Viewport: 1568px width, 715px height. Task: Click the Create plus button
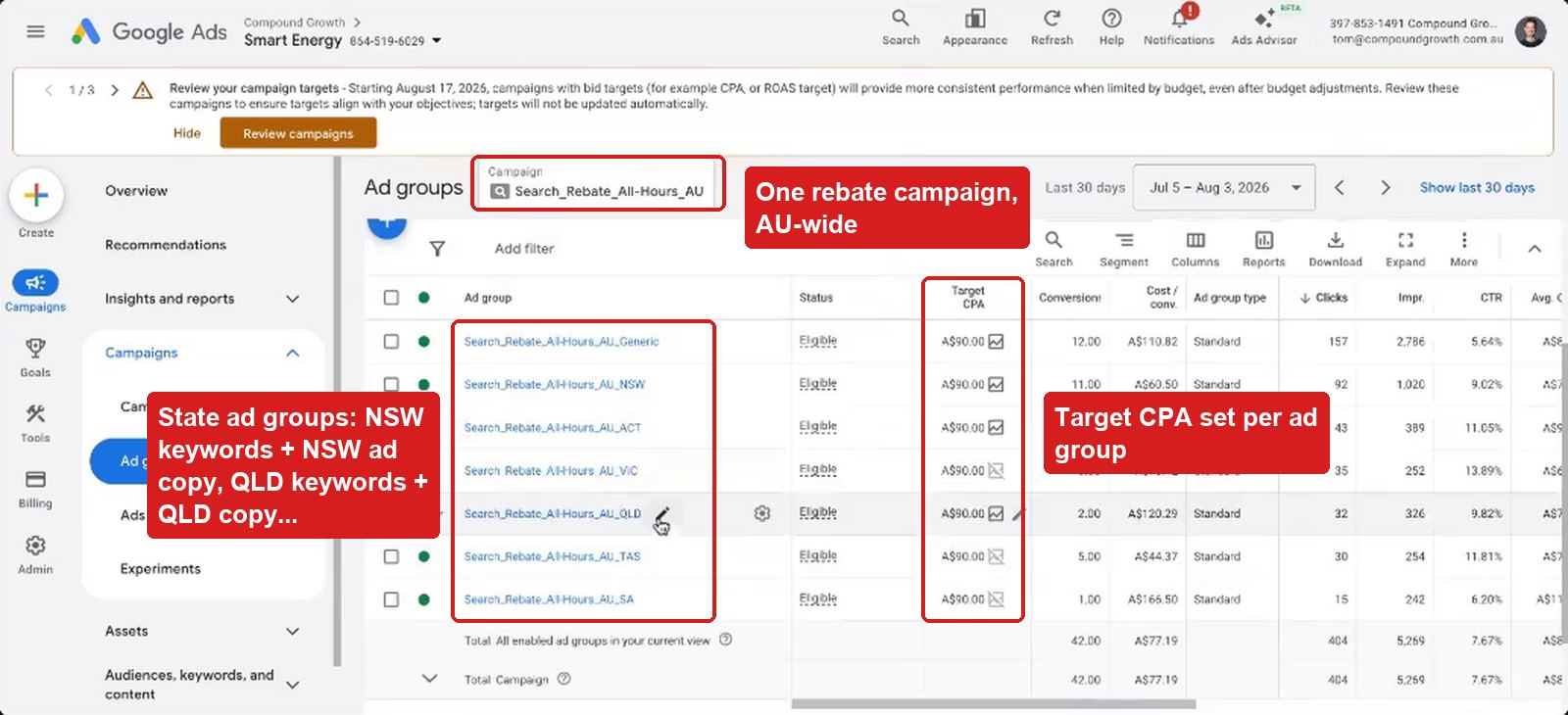tap(36, 195)
